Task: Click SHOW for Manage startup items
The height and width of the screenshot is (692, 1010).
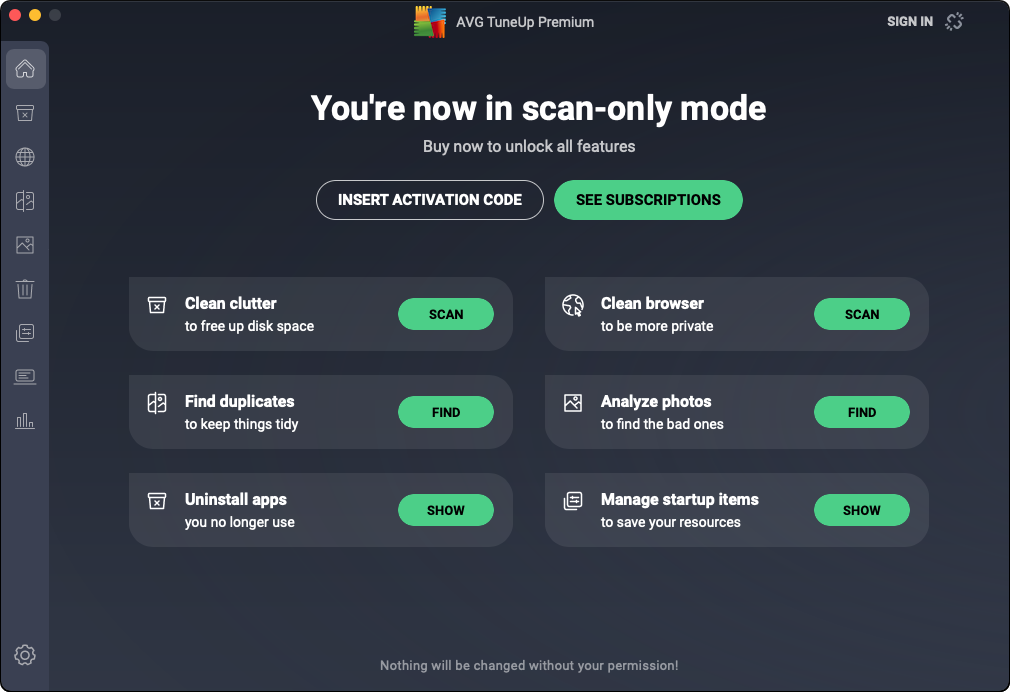Action: pyautogui.click(x=862, y=510)
